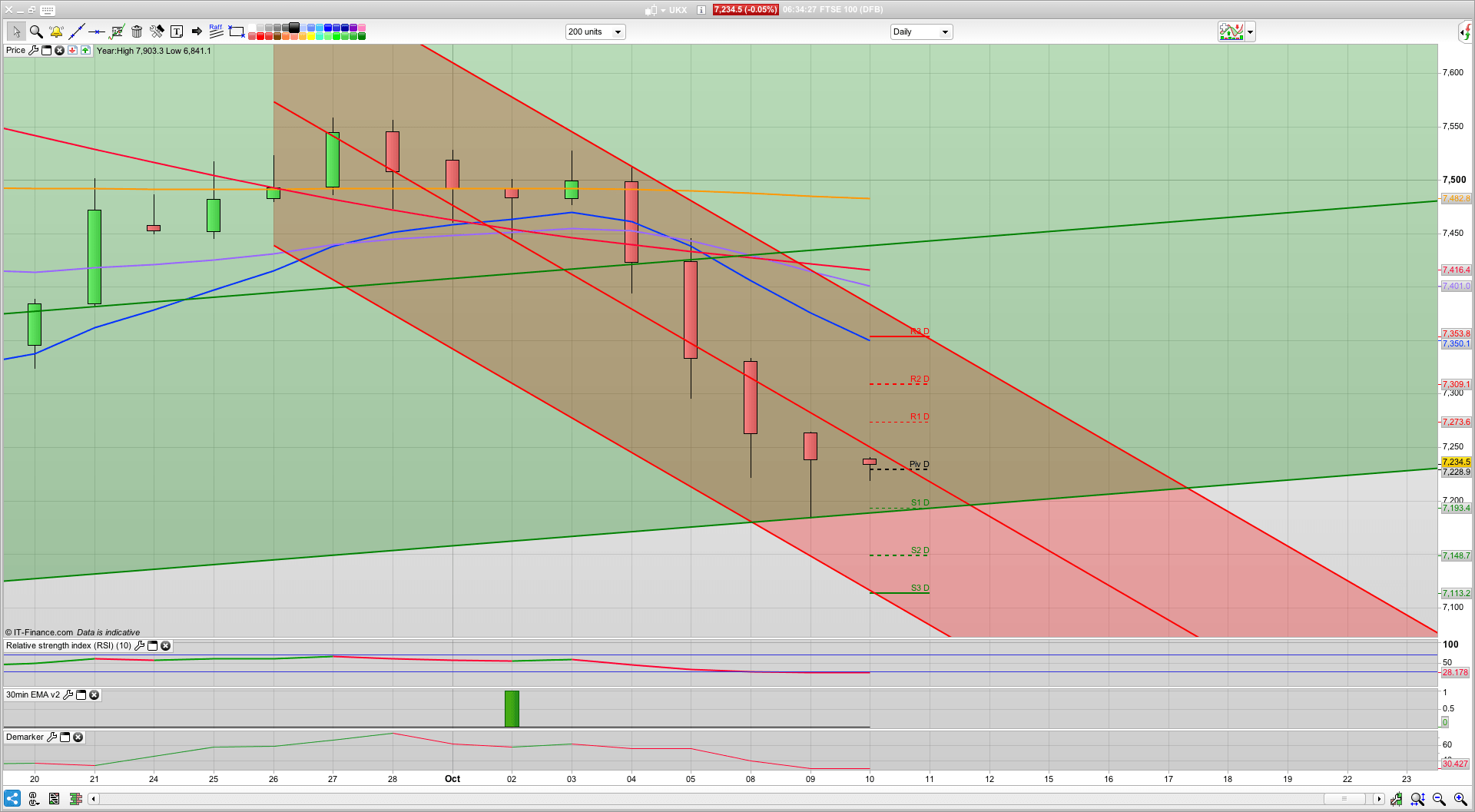Image resolution: width=1475 pixels, height=812 pixels.
Task: Toggle the Demarker panel window size
Action: click(65, 737)
